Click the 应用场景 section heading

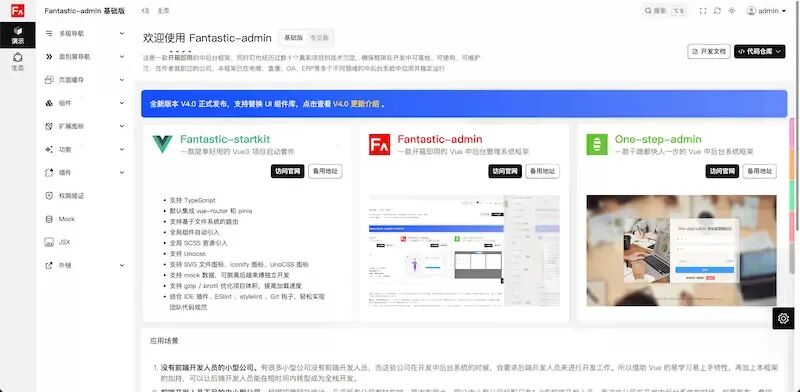[x=164, y=340]
